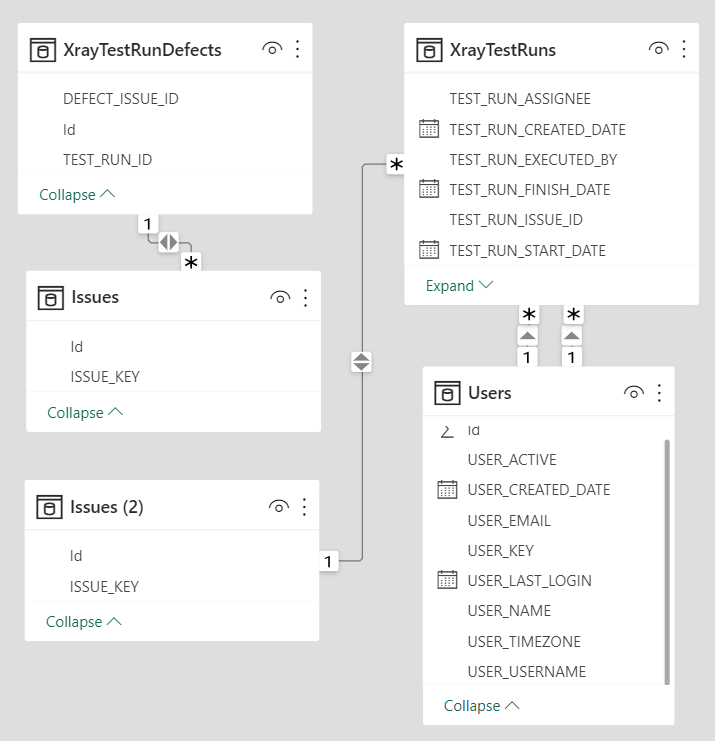Screen dimensions: 715x741
Task: Click the Users table vertical scrollbar
Action: coord(667,560)
